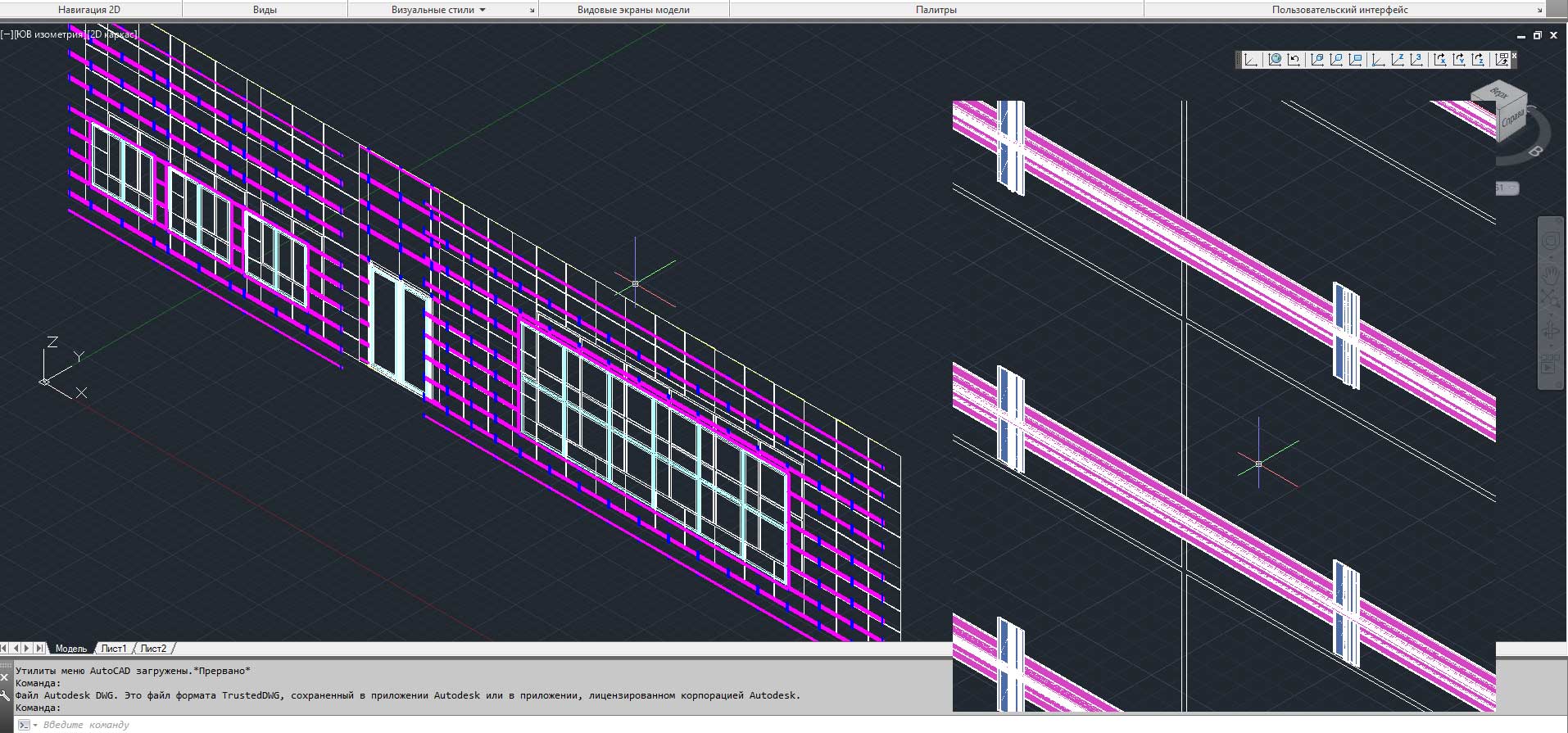Expand the Визуальные стили panel dropdown
Image resolution: width=1568 pixels, height=733 pixels.
tap(483, 10)
